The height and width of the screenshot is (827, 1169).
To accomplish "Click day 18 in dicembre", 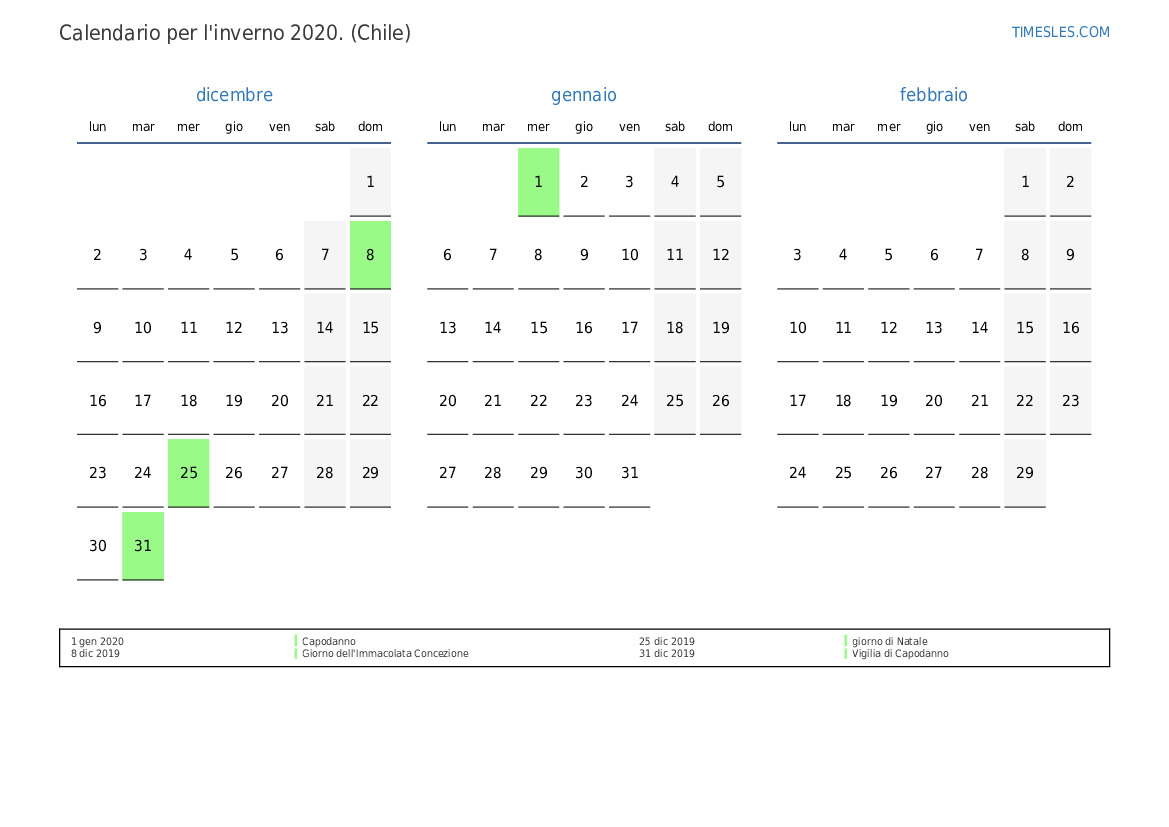I will point(189,400).
